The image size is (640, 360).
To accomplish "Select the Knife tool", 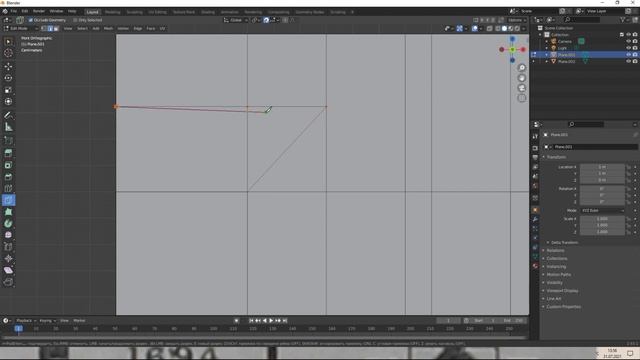I will [x=8, y=200].
